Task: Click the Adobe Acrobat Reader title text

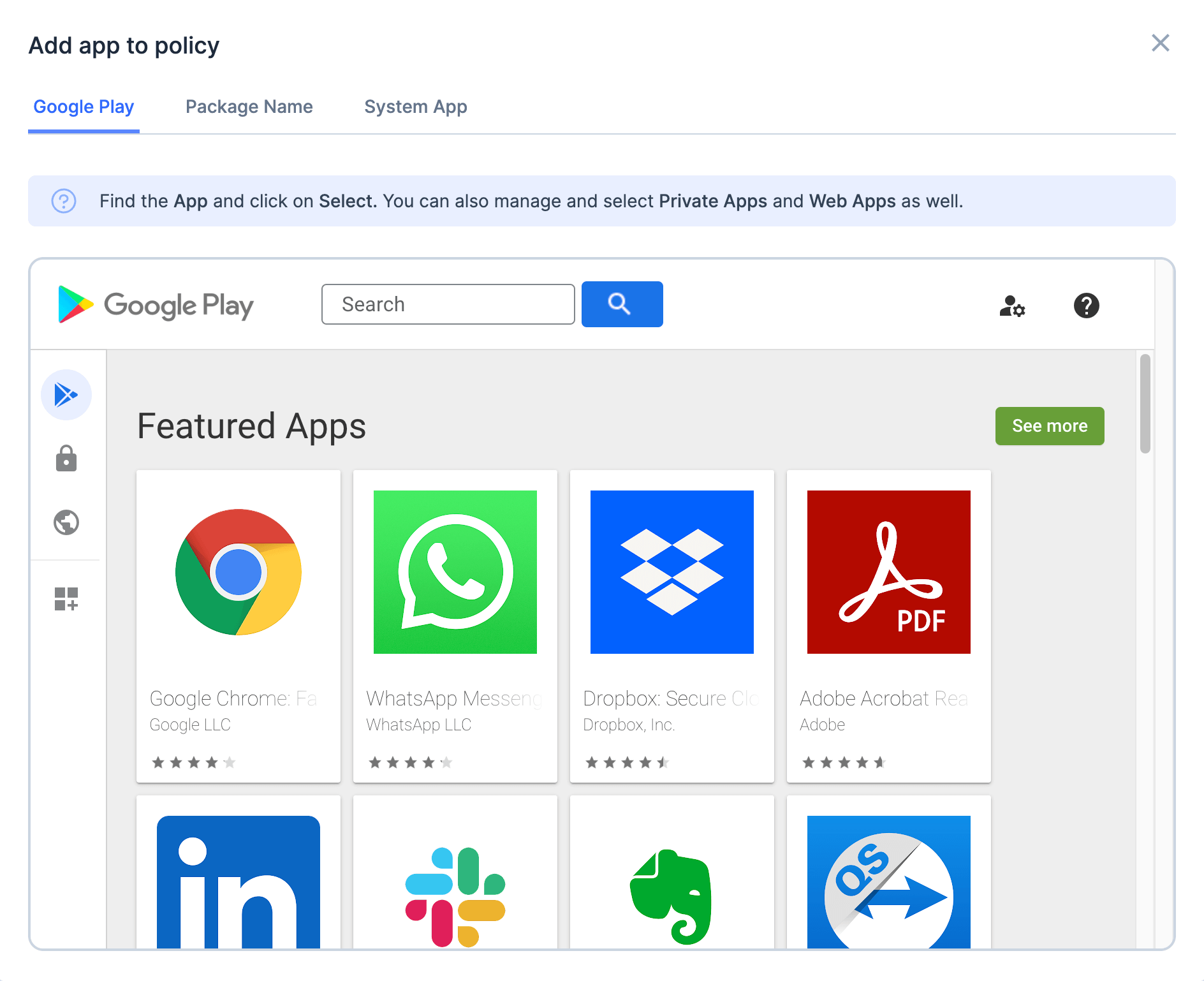Action: pos(885,698)
